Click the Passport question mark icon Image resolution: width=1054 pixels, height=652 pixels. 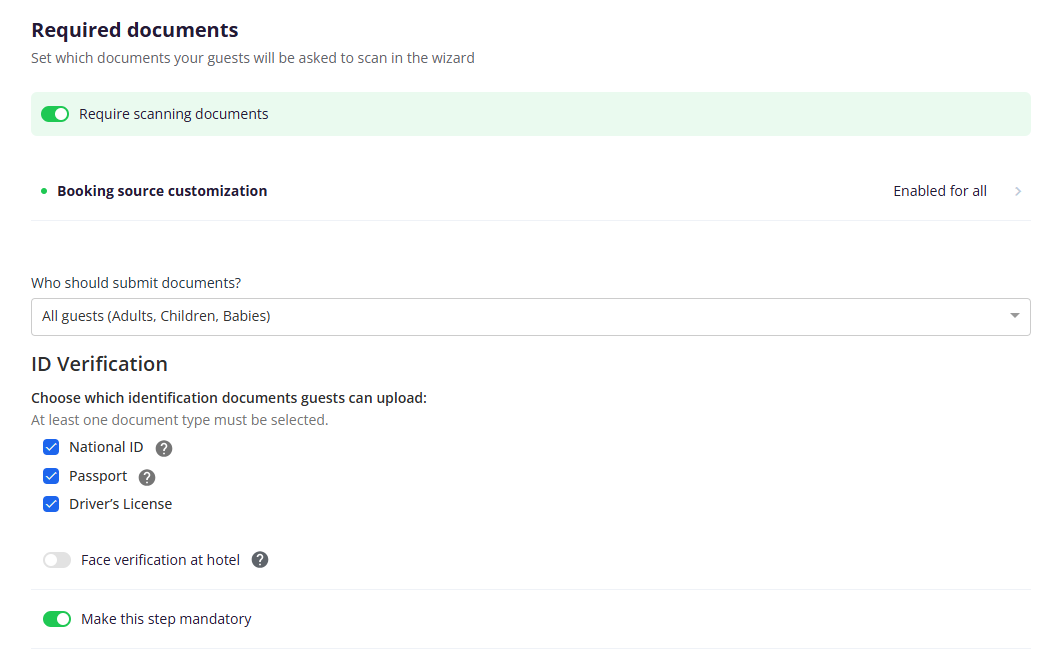click(147, 477)
